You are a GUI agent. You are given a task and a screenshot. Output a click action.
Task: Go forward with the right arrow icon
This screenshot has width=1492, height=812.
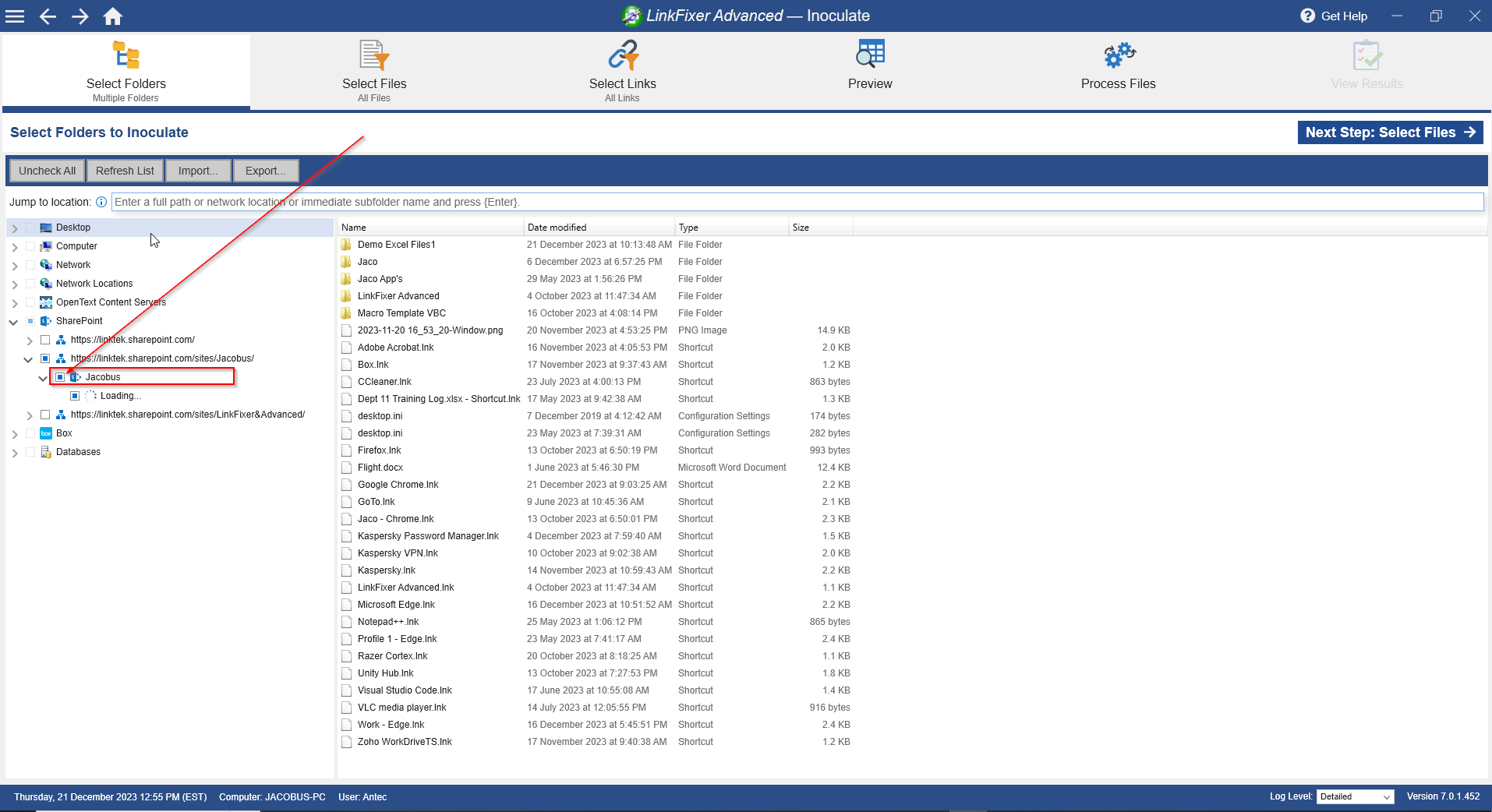click(80, 16)
